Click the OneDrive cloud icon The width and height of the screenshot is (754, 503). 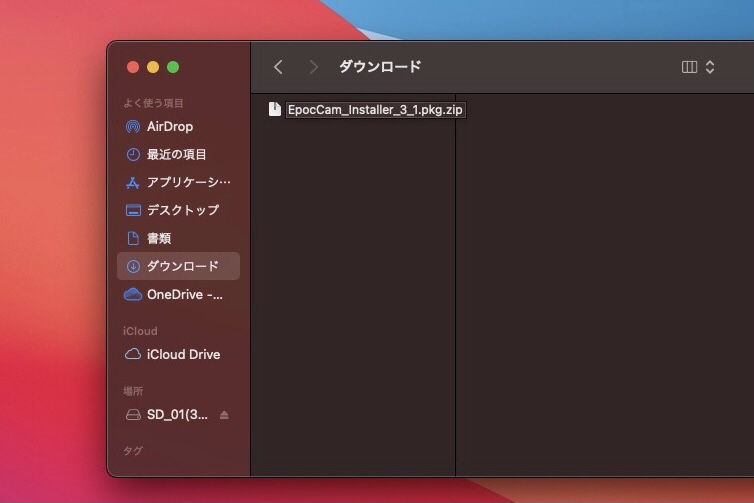tap(133, 294)
